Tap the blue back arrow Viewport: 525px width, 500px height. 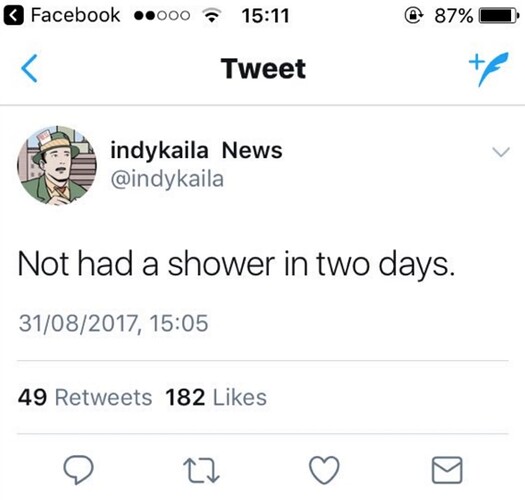tap(29, 69)
